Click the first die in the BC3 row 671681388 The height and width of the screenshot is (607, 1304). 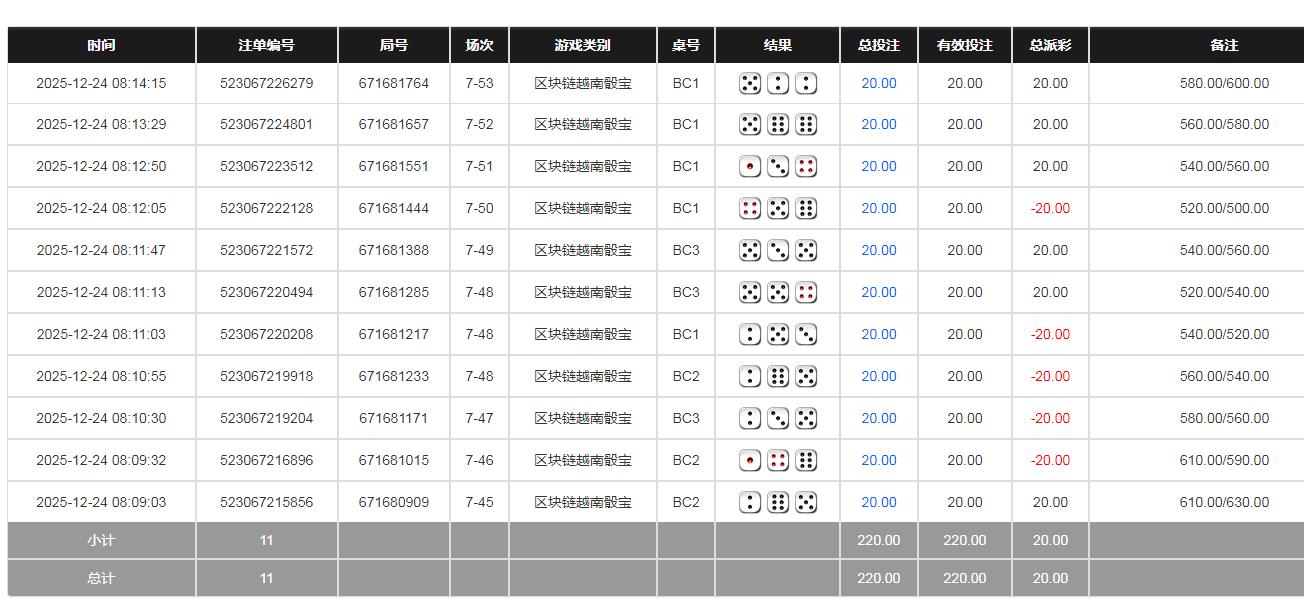tap(750, 250)
